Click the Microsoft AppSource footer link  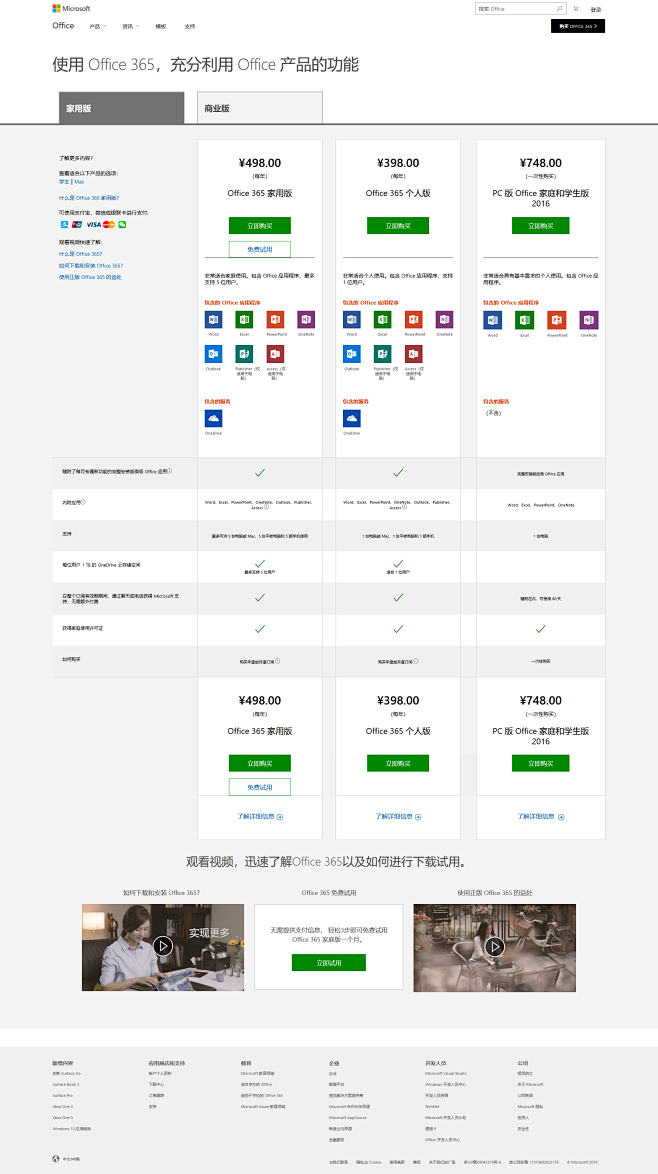click(x=346, y=1116)
